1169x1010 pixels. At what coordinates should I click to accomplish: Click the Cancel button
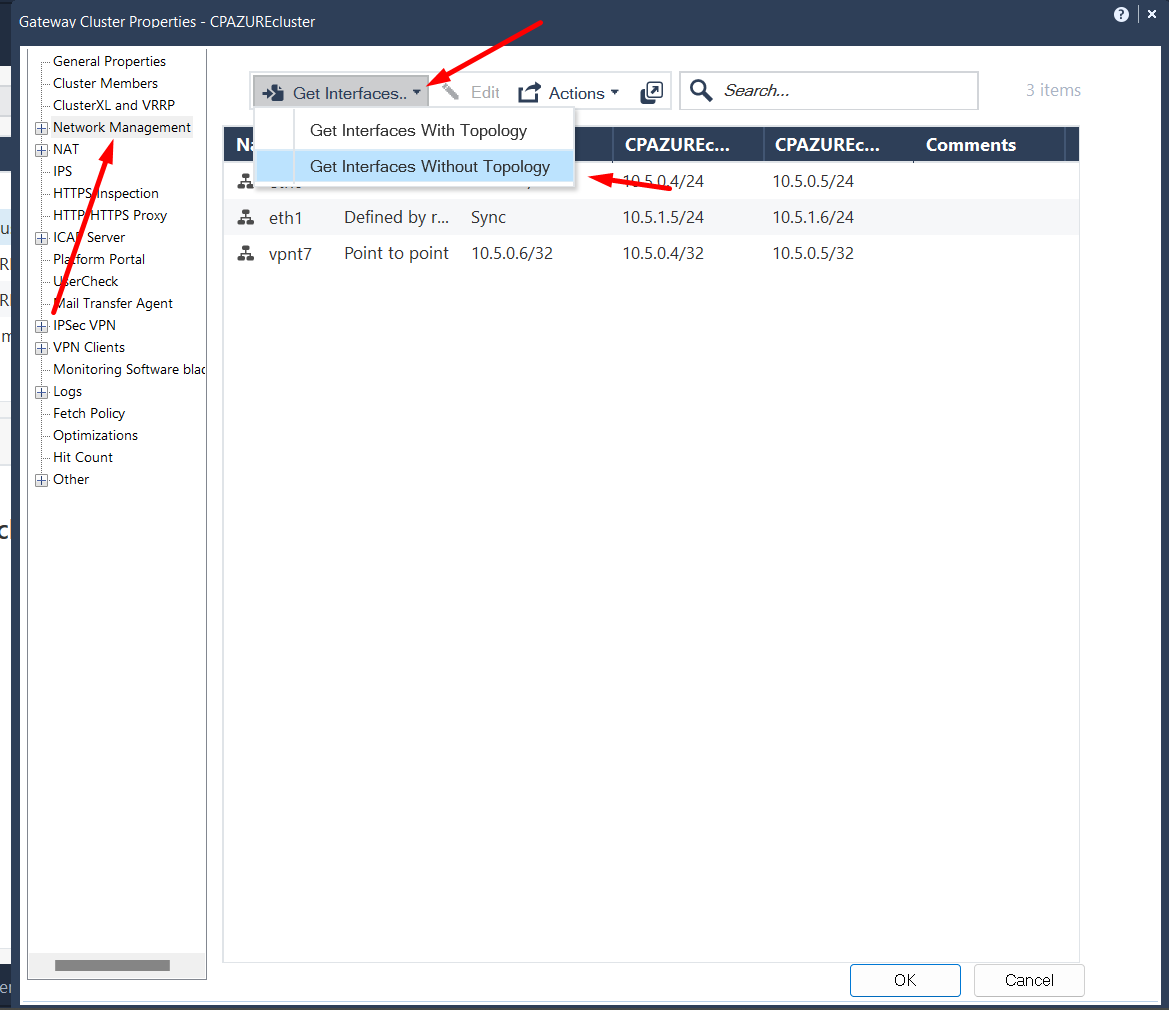[1028, 980]
